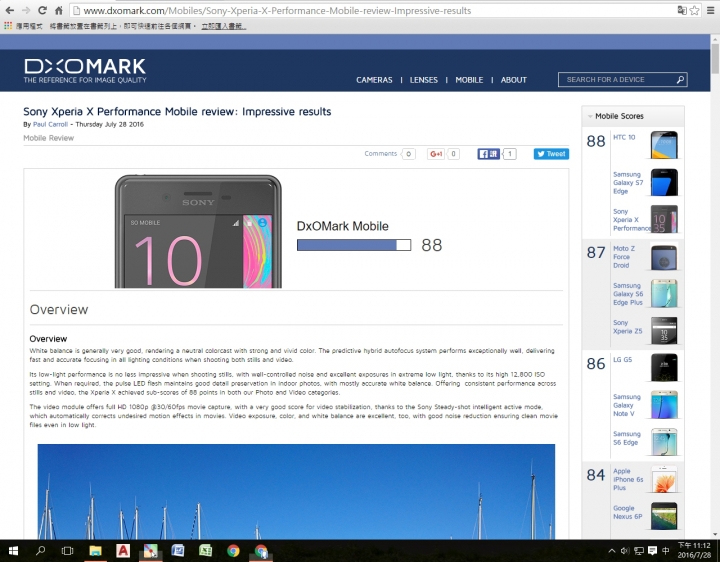Open author Paul Carroll link
This screenshot has width=720, height=562.
coord(50,124)
